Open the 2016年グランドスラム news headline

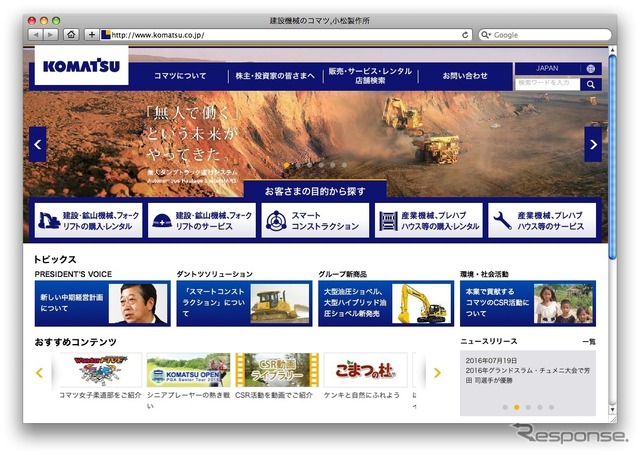coord(527,375)
